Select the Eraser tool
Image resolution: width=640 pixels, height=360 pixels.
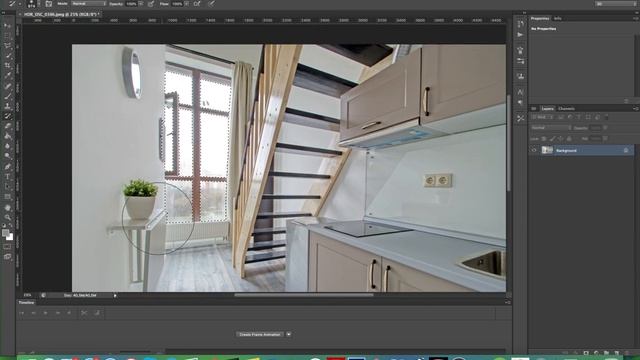coord(7,126)
